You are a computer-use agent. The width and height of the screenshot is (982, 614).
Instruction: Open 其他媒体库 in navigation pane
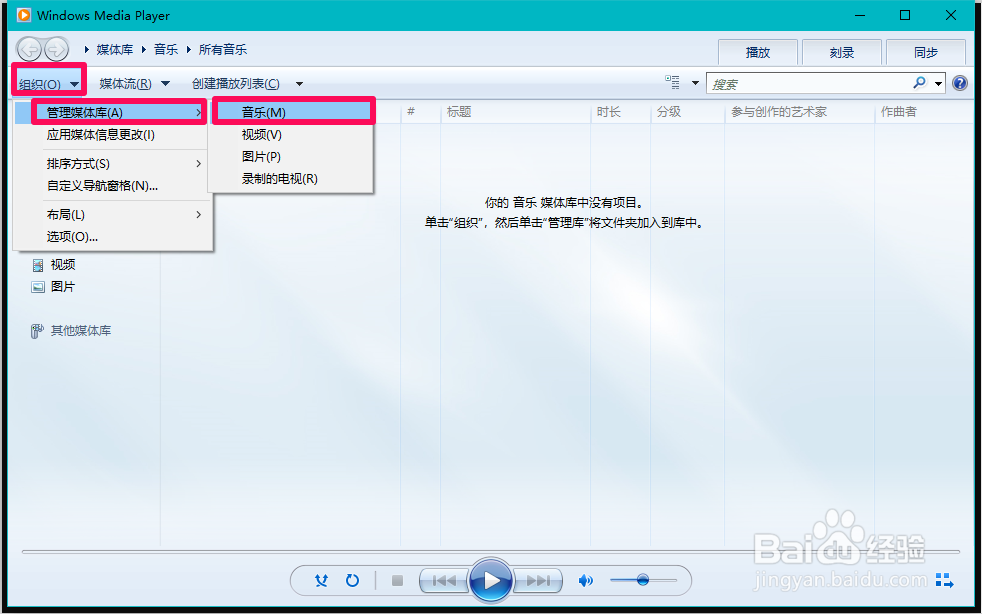[x=81, y=331]
